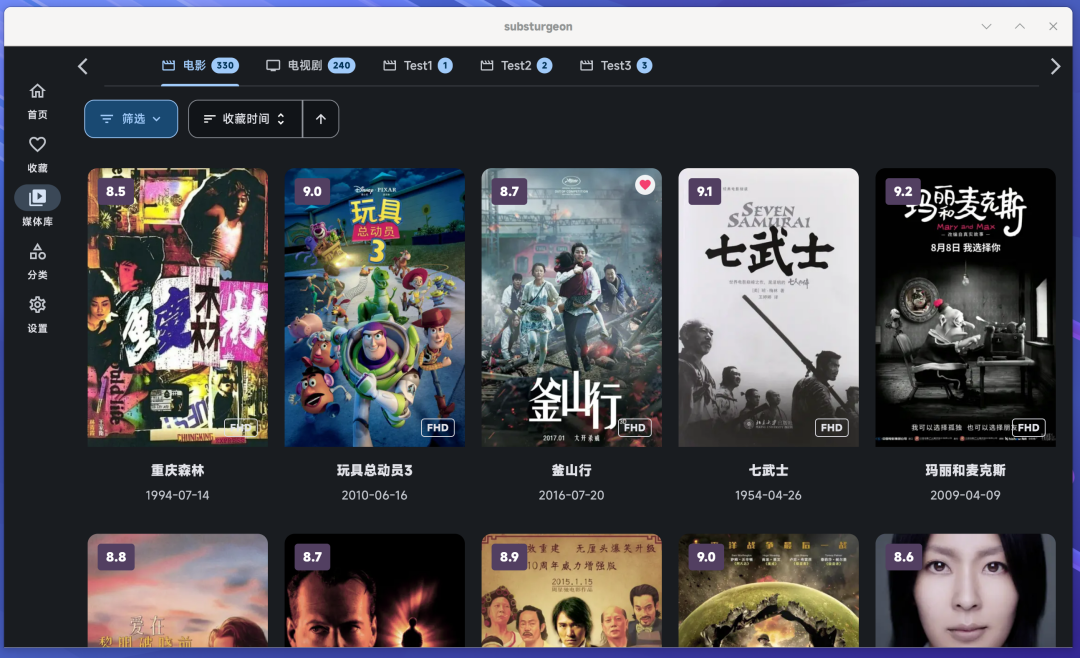Open the 设置 settings icon

click(37, 305)
